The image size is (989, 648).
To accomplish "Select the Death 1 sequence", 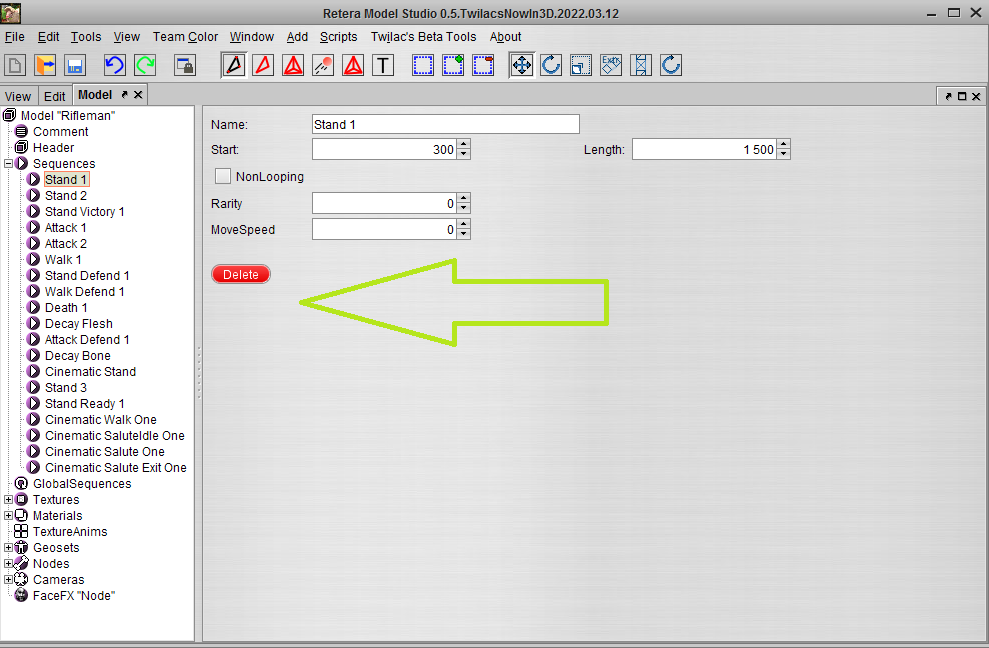I will tap(66, 307).
